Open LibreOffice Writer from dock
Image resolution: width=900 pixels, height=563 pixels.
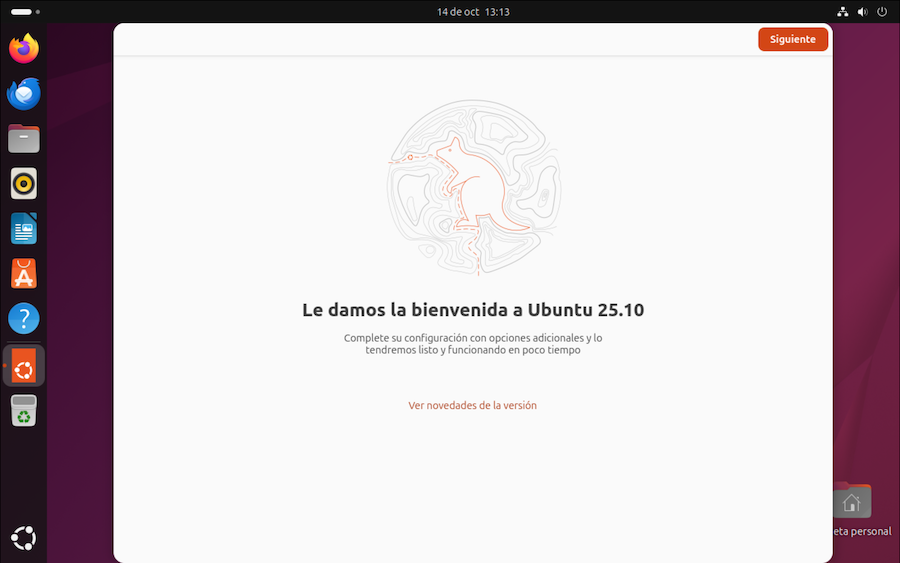tap(24, 229)
